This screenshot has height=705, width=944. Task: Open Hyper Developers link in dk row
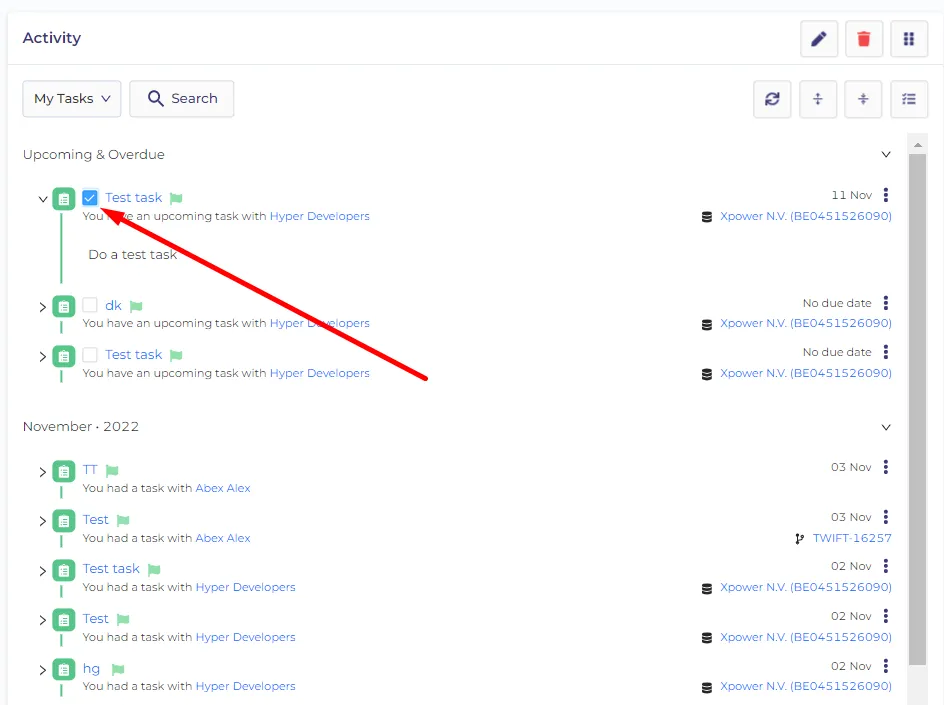click(320, 323)
